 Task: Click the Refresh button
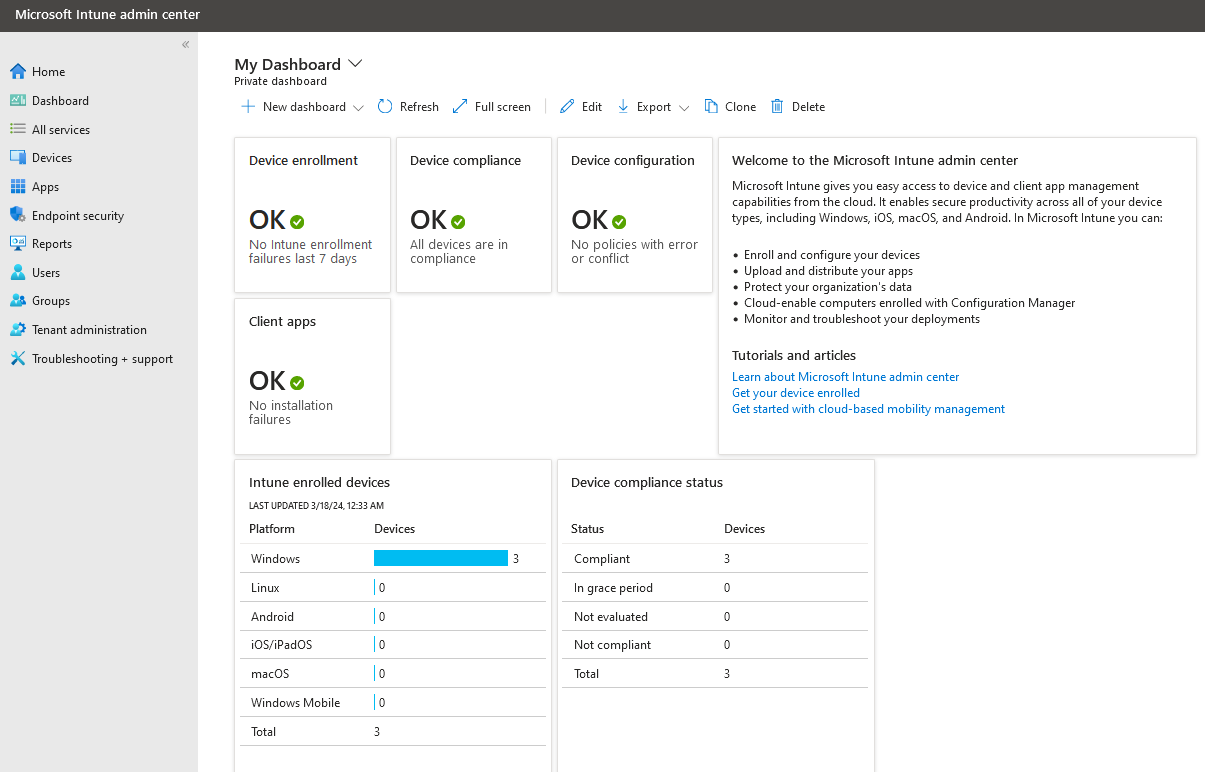(408, 106)
